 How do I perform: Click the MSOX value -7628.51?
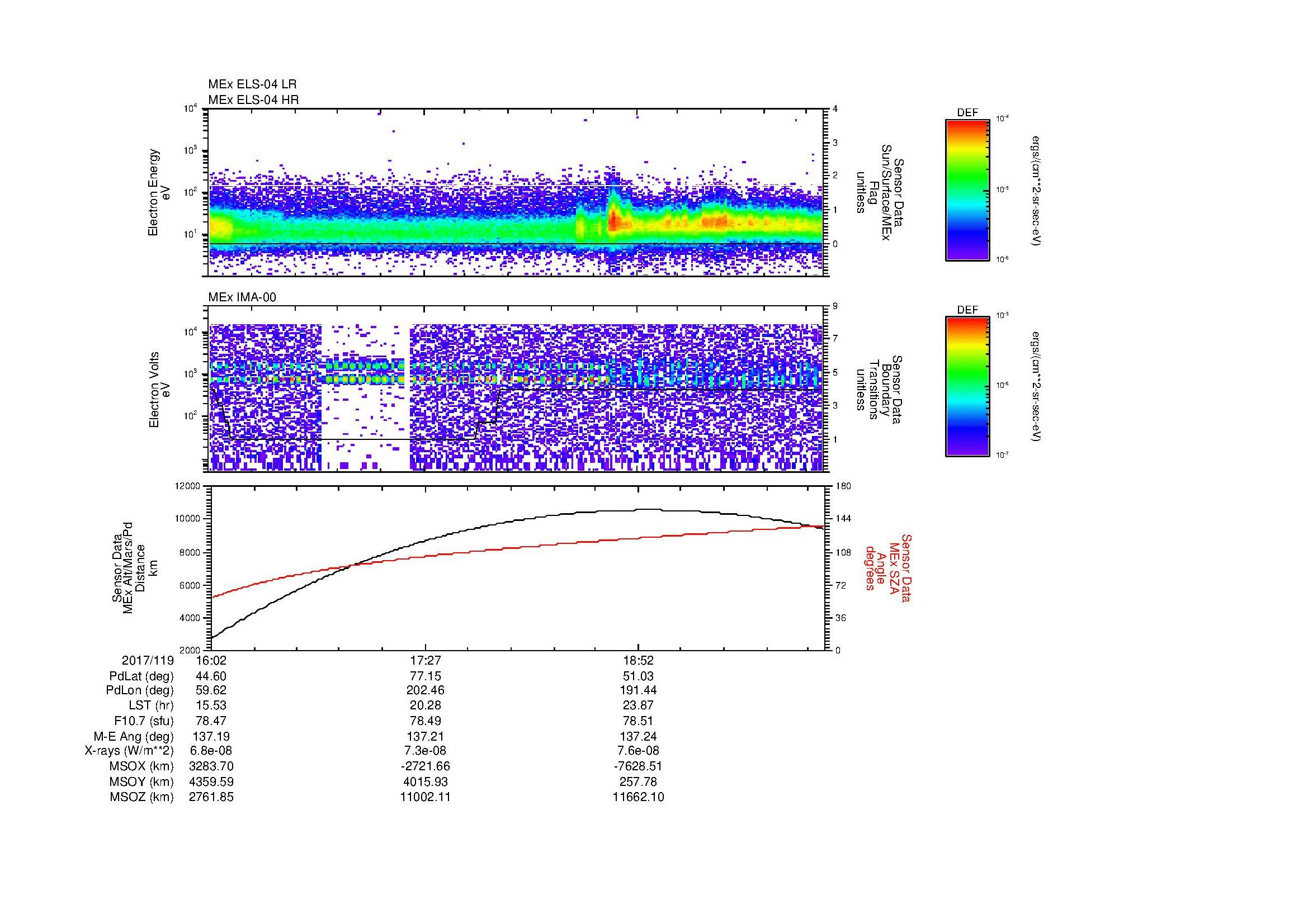tap(638, 766)
